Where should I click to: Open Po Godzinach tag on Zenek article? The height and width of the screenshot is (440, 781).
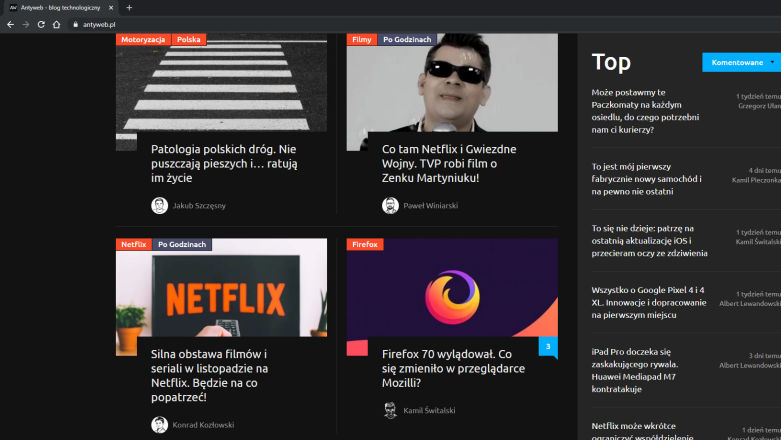407,39
